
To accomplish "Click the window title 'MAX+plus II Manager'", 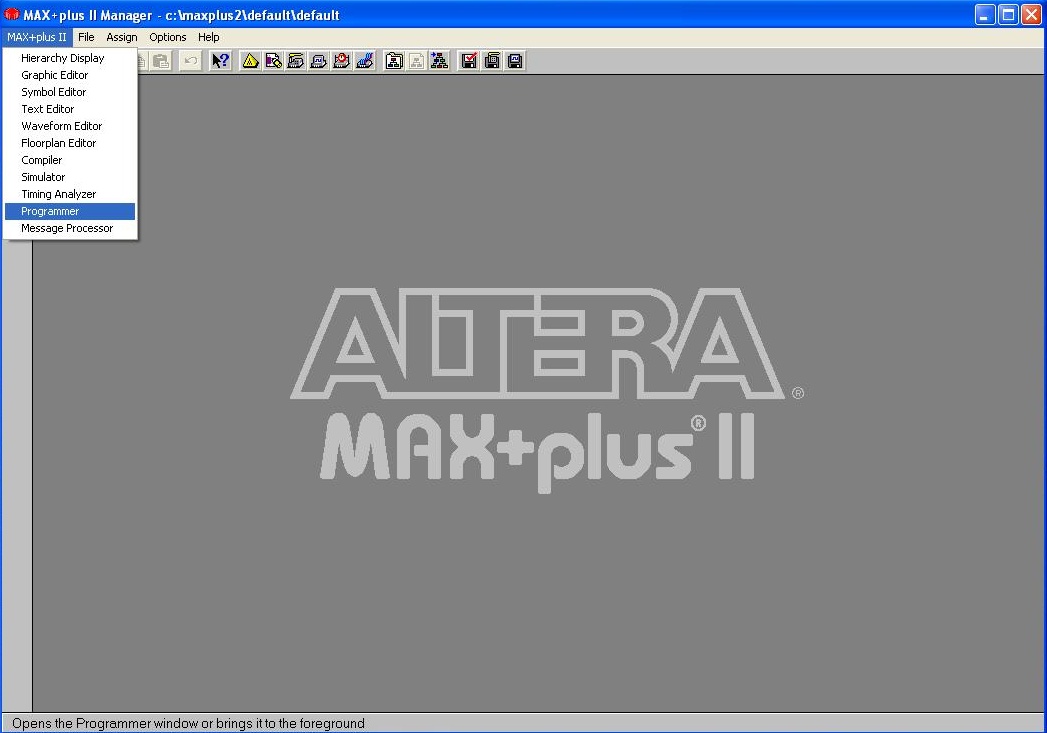I will [x=87, y=15].
